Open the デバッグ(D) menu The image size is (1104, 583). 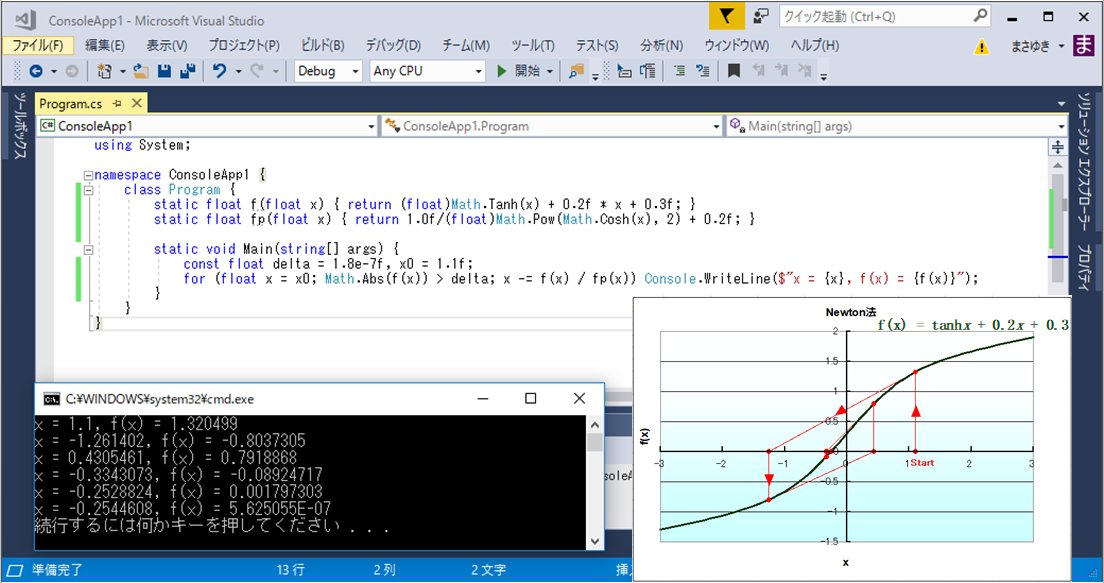(393, 46)
